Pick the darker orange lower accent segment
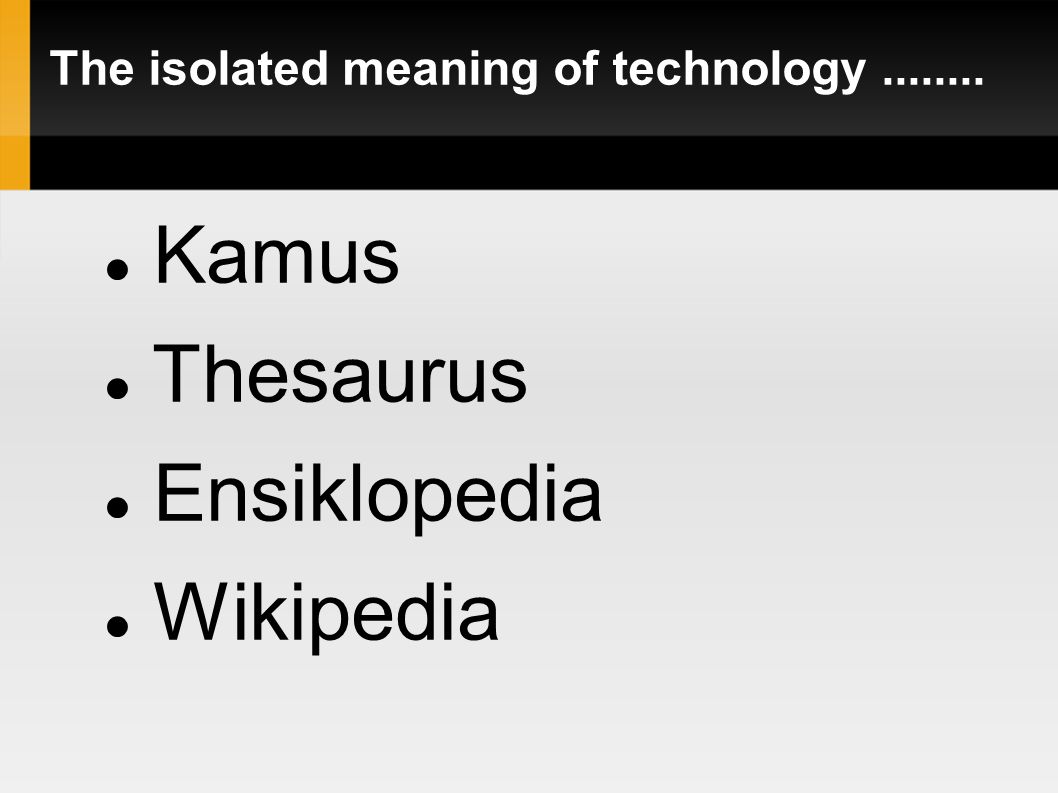 coord(15,163)
